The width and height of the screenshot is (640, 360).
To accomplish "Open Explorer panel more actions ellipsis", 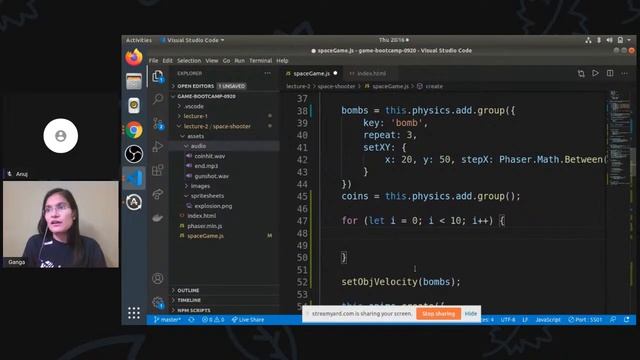I will click(x=267, y=73).
